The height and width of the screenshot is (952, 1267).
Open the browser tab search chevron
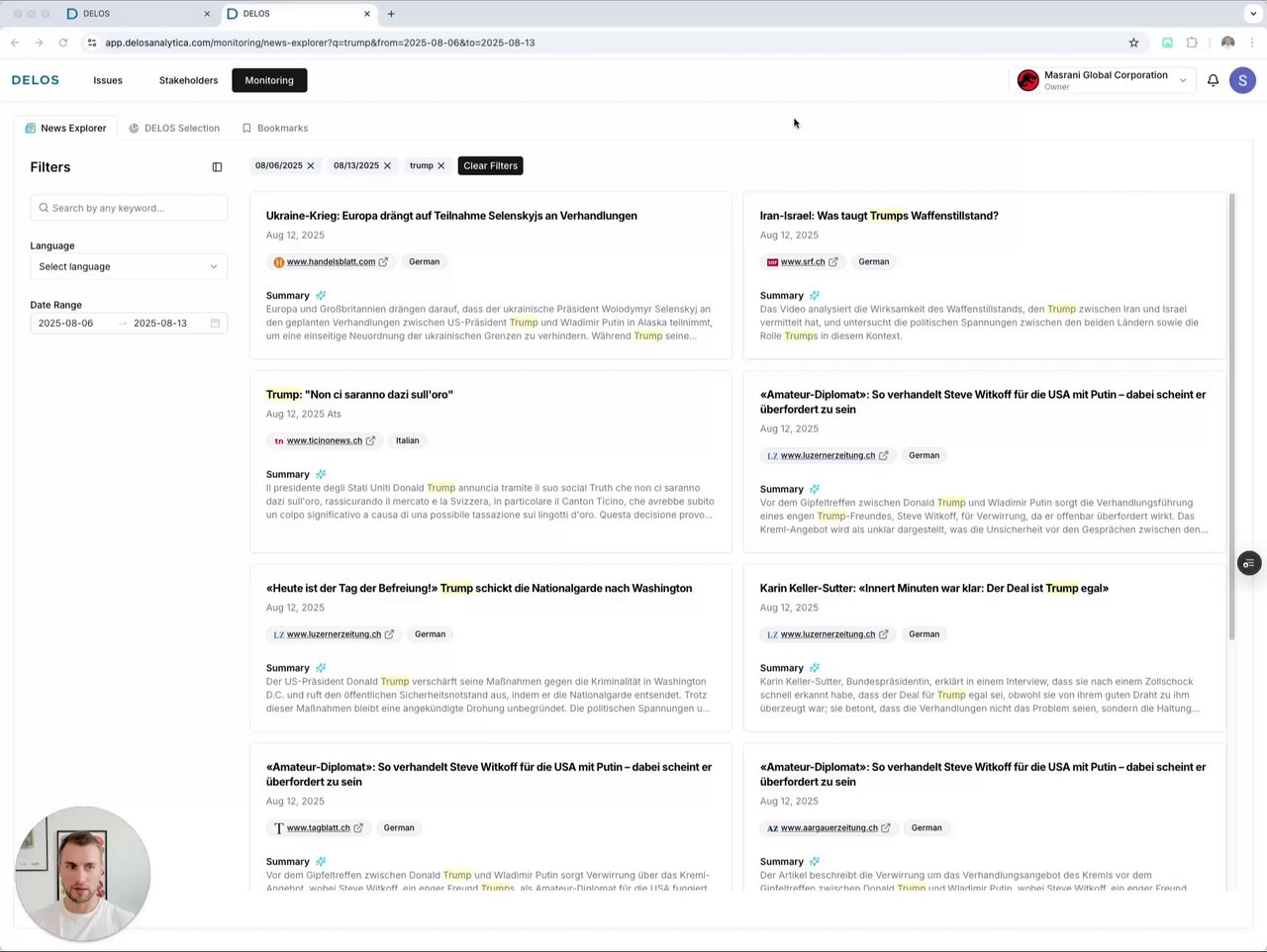point(1253,14)
